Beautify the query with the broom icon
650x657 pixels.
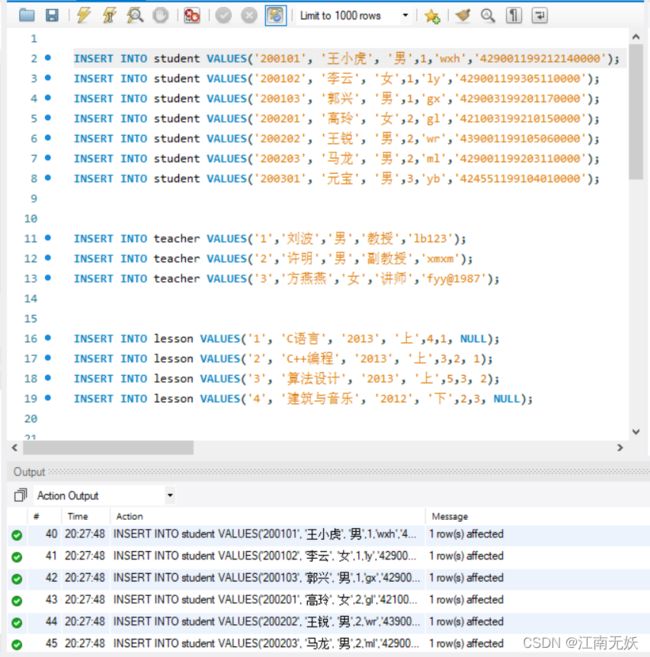click(463, 16)
